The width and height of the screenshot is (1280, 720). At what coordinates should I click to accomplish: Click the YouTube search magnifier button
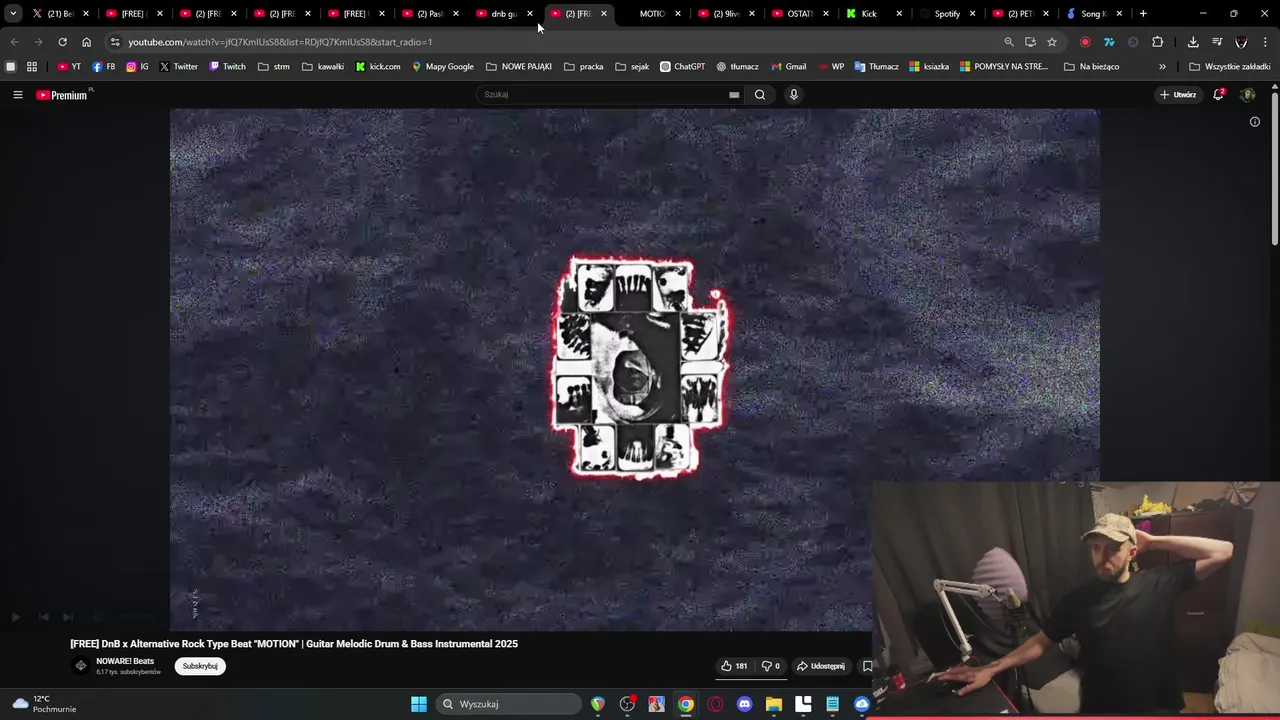point(760,95)
